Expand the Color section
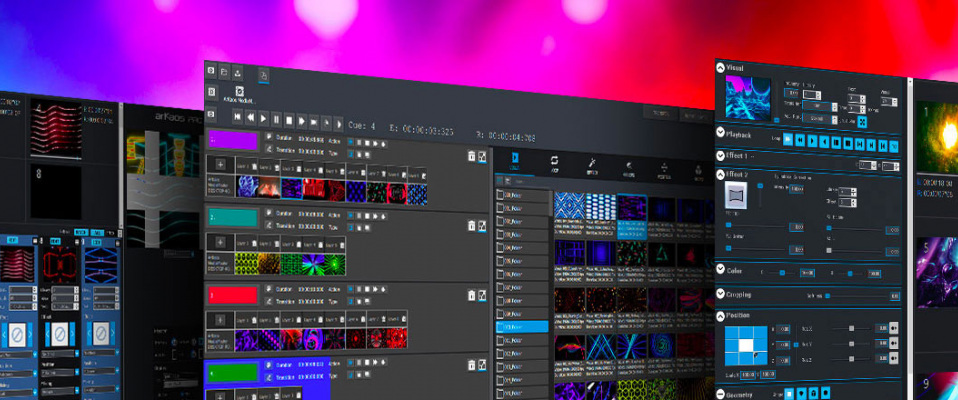 click(721, 270)
